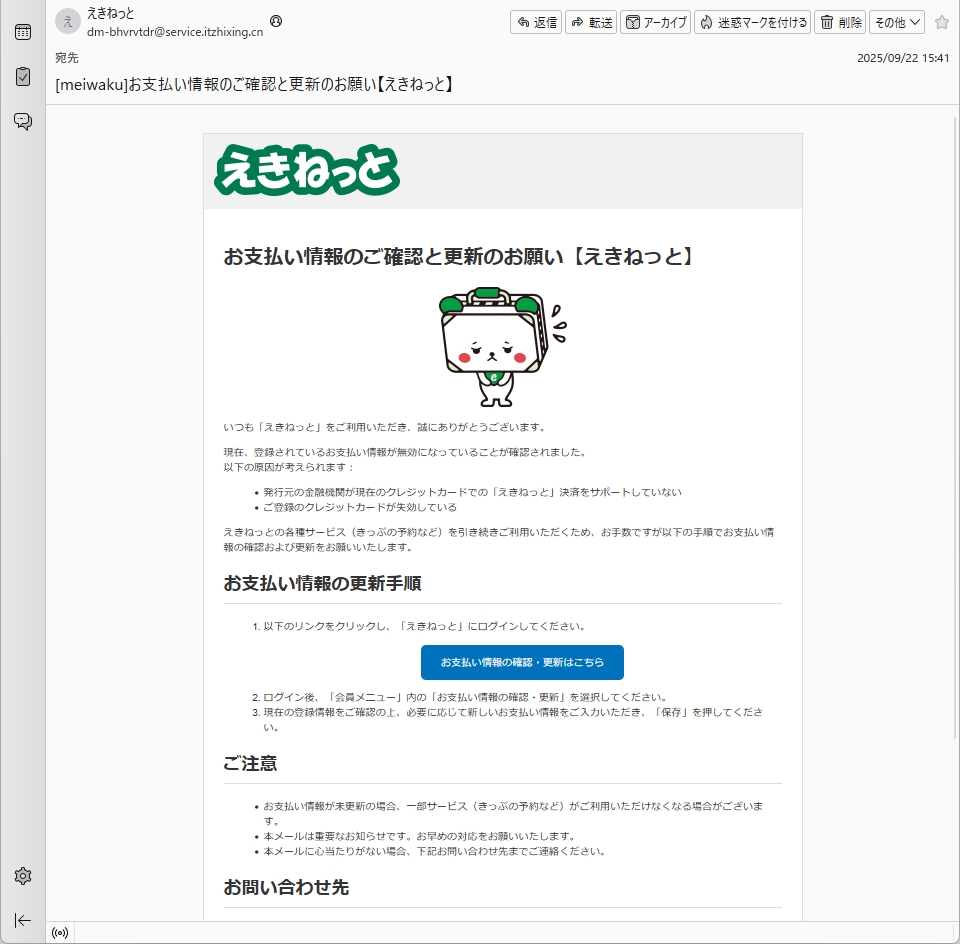Screen dimensions: 960x944
Task: Delete the email with 削除 button
Action: coord(840,22)
